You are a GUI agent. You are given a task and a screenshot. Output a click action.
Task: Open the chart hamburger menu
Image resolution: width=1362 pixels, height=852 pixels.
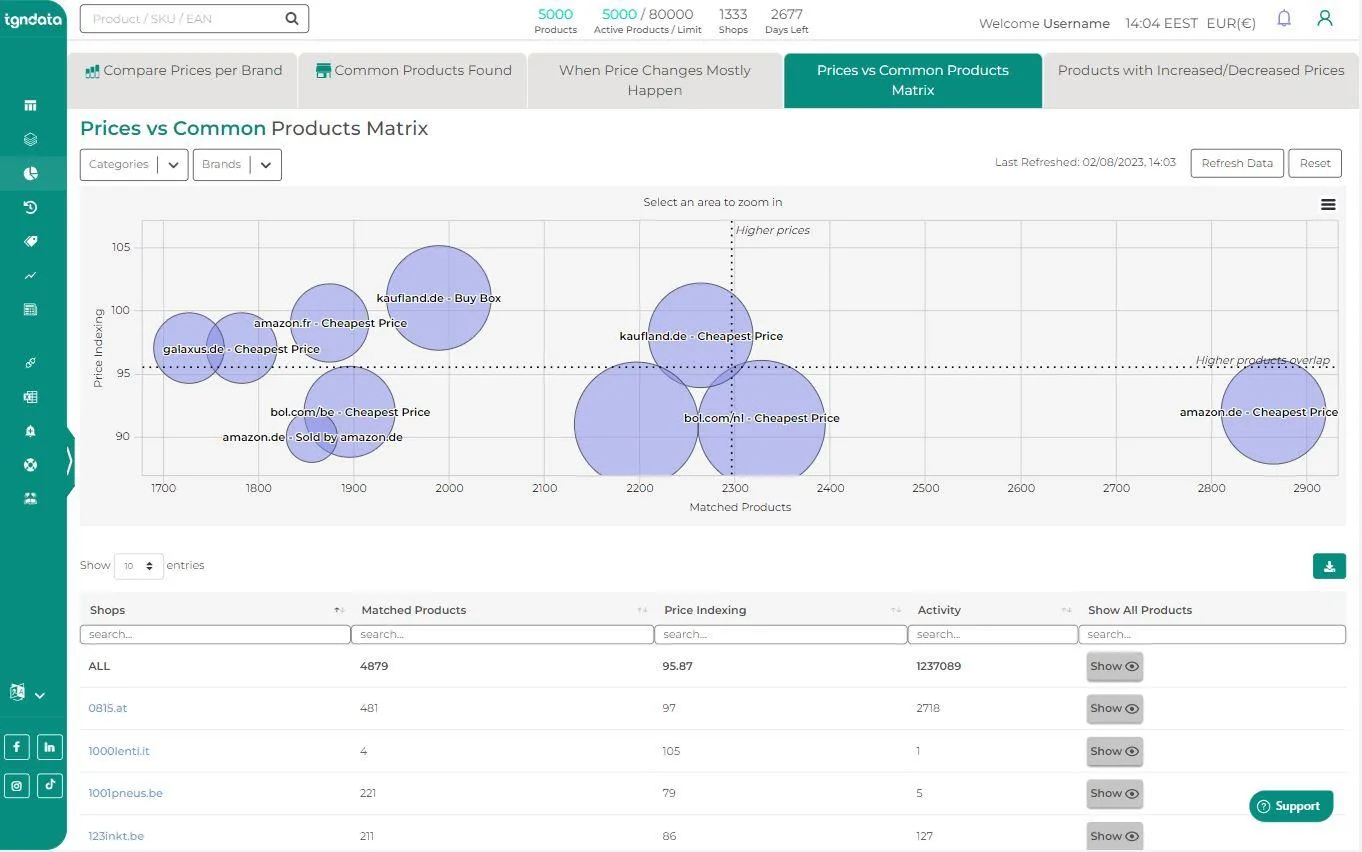click(1328, 204)
